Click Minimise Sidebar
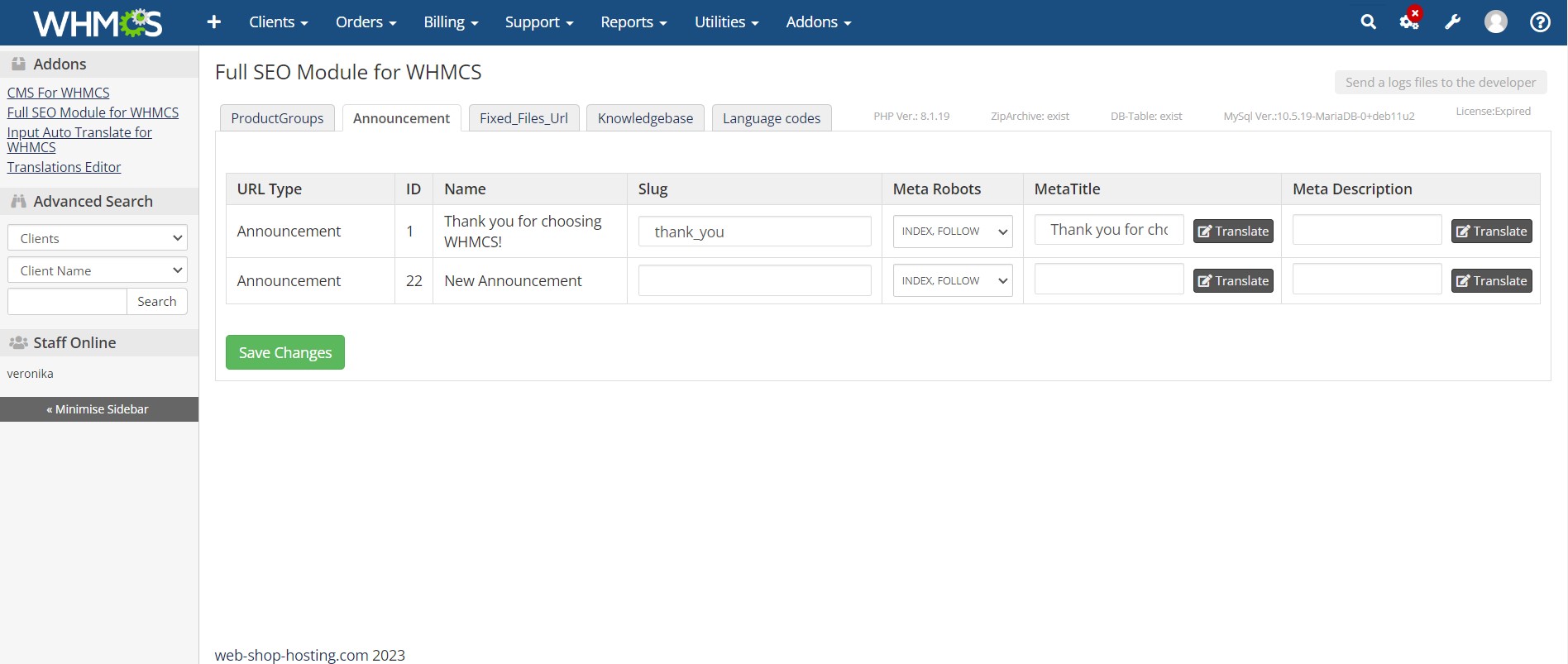 (98, 409)
